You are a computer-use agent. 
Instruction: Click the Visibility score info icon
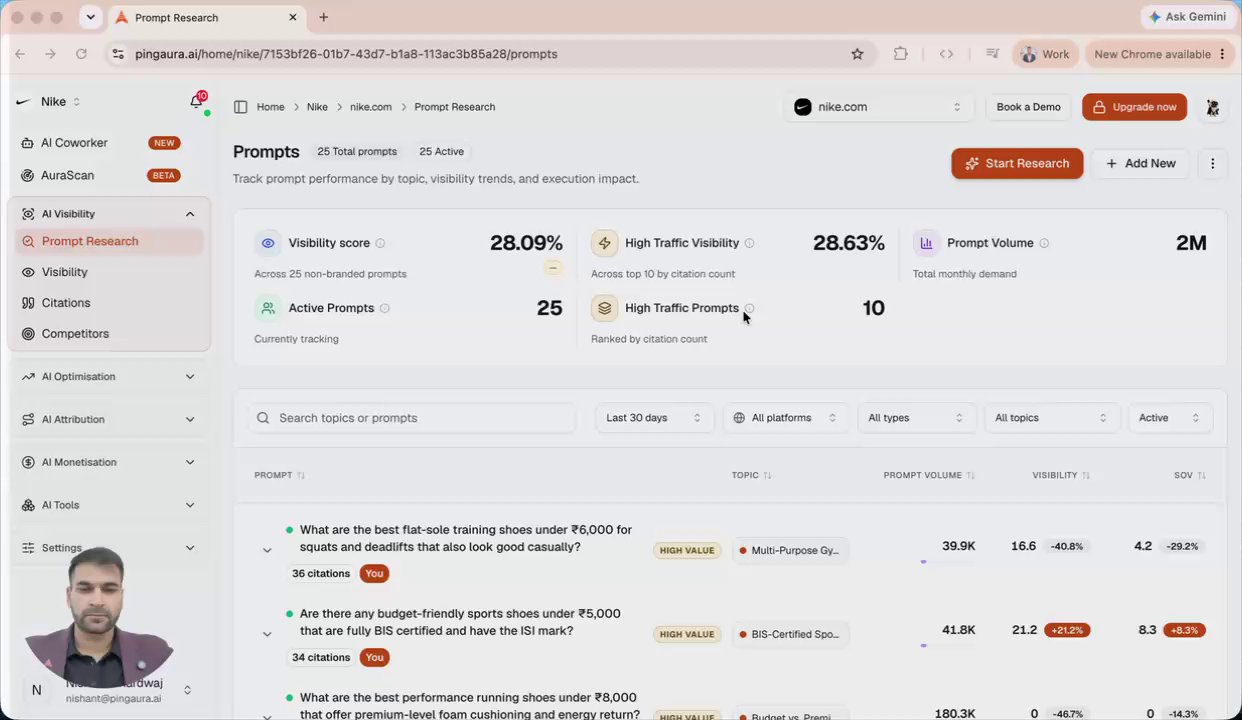pos(380,243)
